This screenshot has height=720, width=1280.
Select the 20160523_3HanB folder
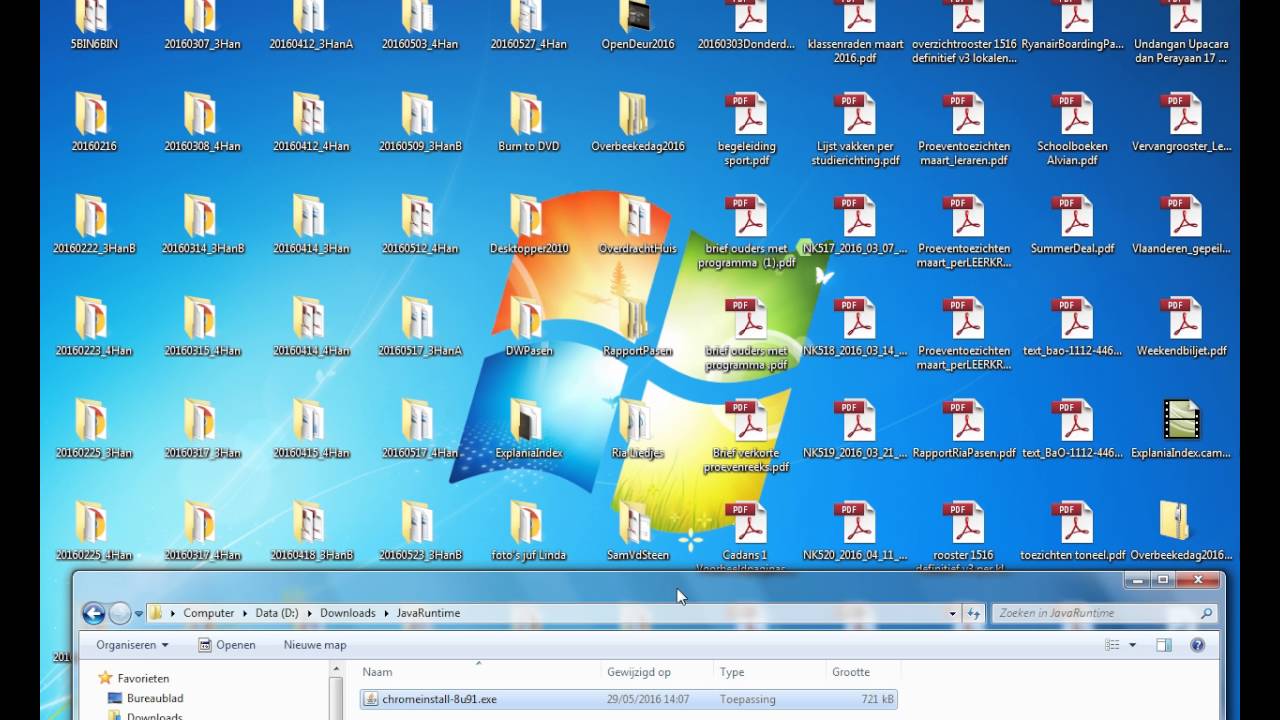click(420, 522)
